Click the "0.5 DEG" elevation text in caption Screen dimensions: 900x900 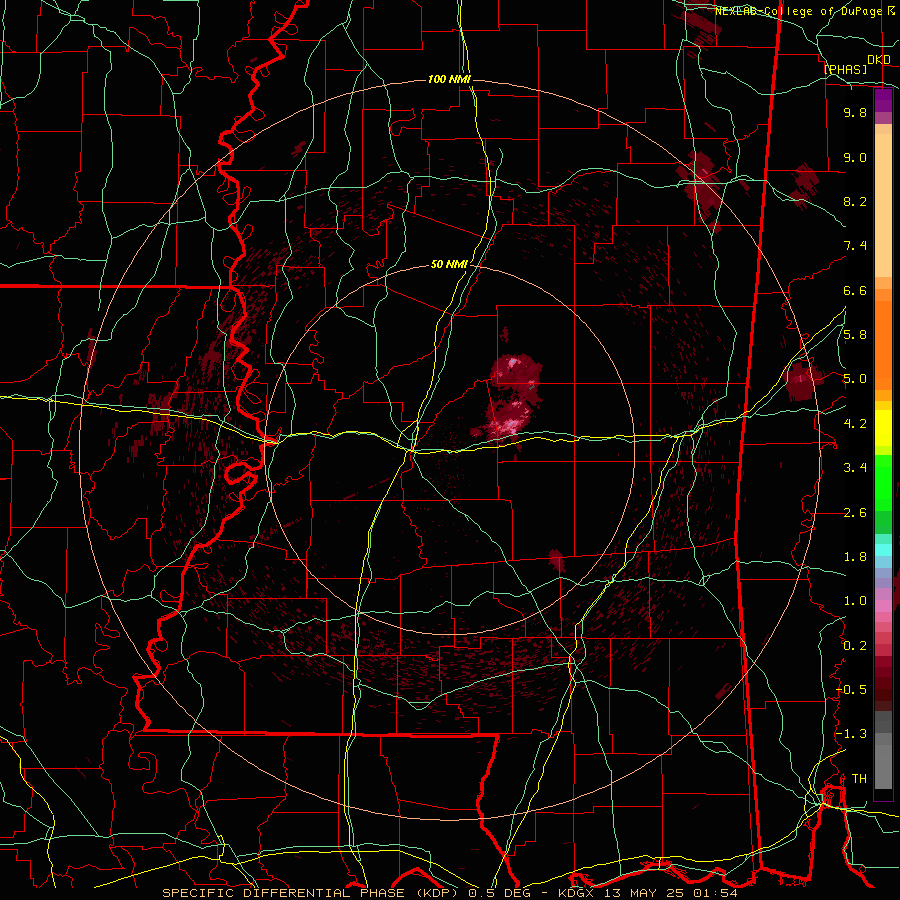[x=499, y=893]
